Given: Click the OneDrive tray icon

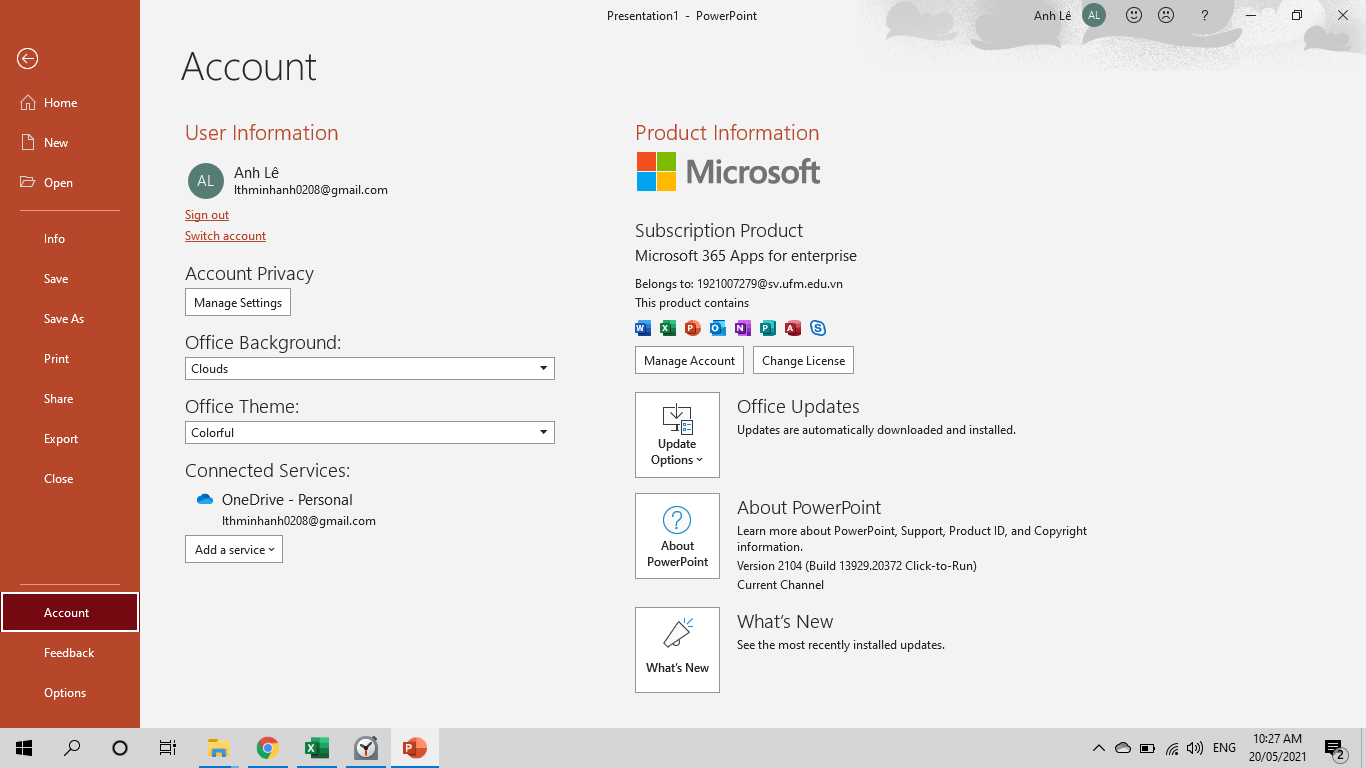Looking at the screenshot, I should pos(1123,748).
